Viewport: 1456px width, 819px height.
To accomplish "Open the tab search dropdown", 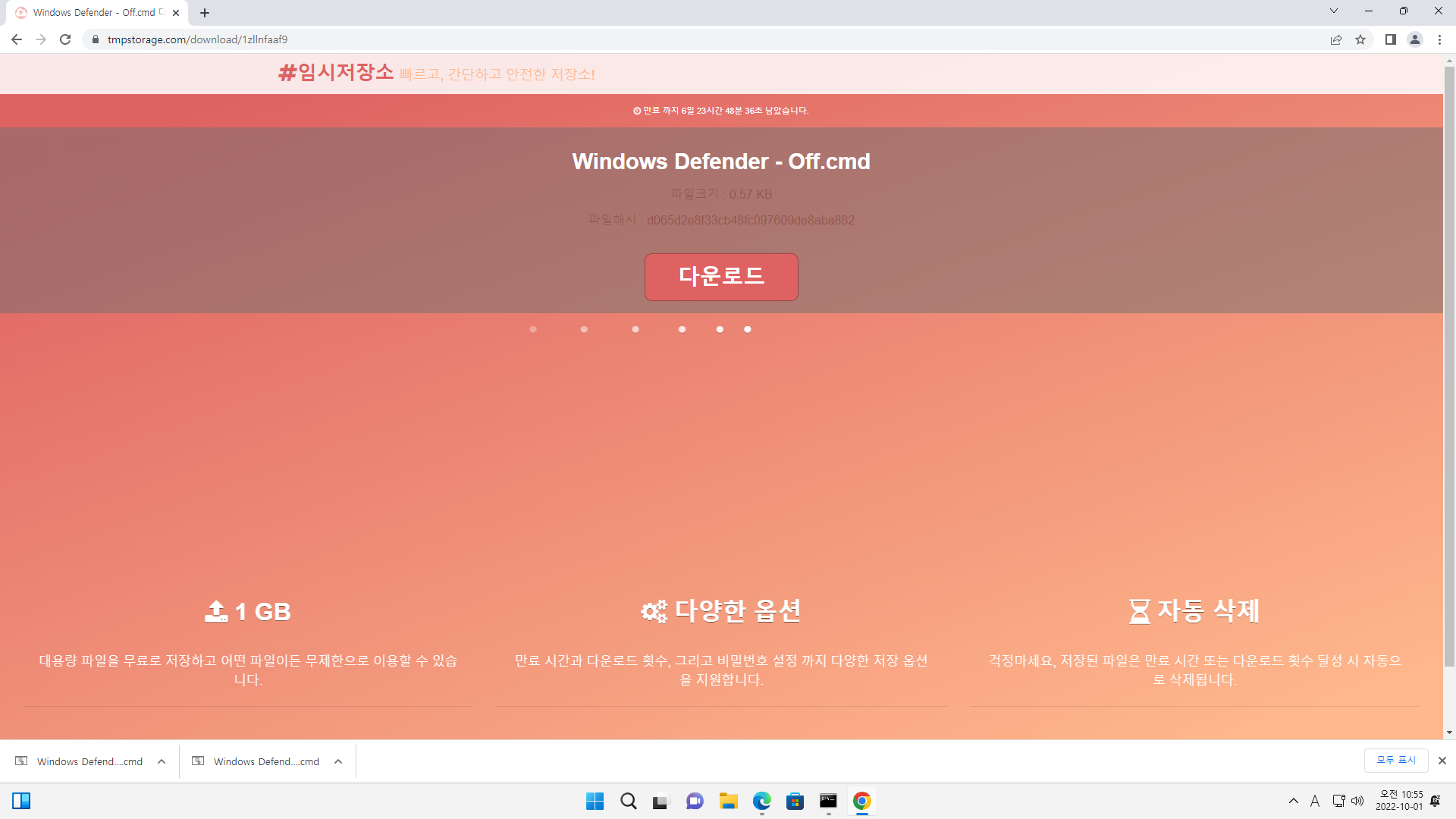I will (1334, 11).
